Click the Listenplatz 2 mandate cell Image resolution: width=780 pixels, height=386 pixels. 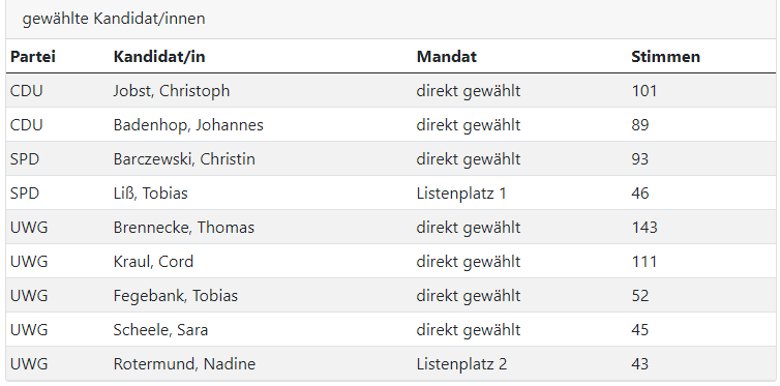click(x=462, y=364)
